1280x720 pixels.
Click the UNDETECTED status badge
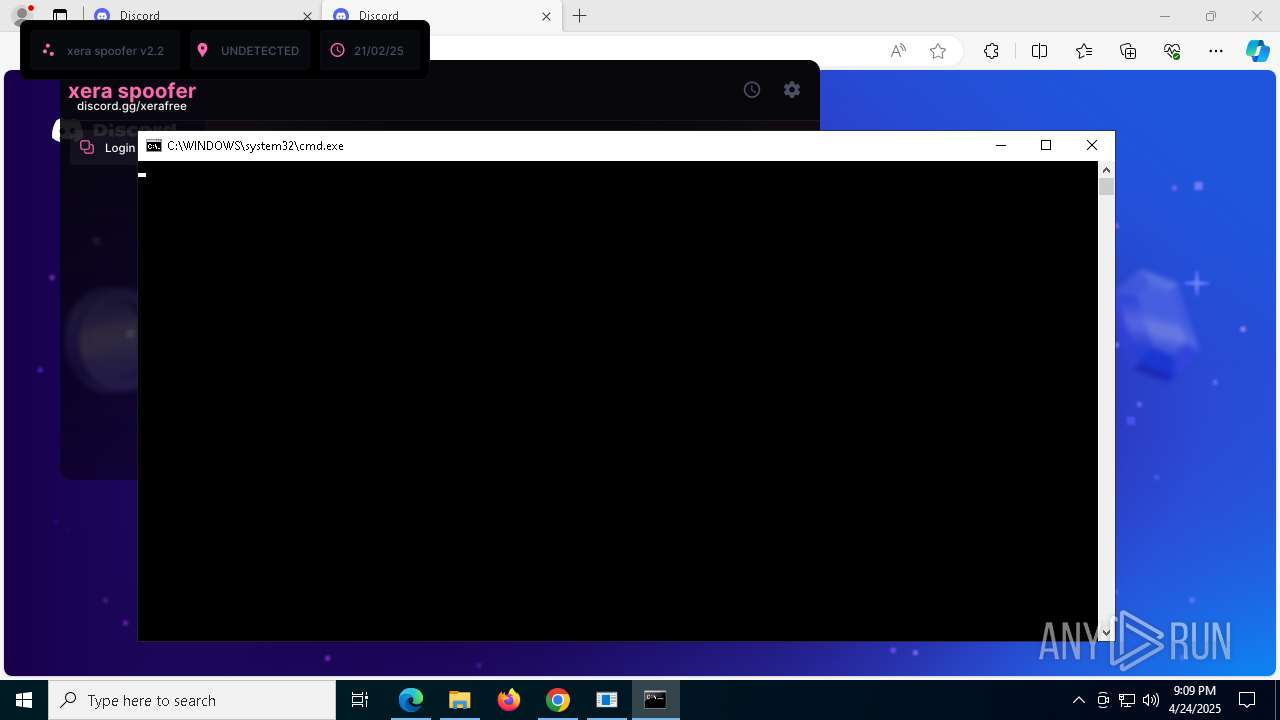250,50
